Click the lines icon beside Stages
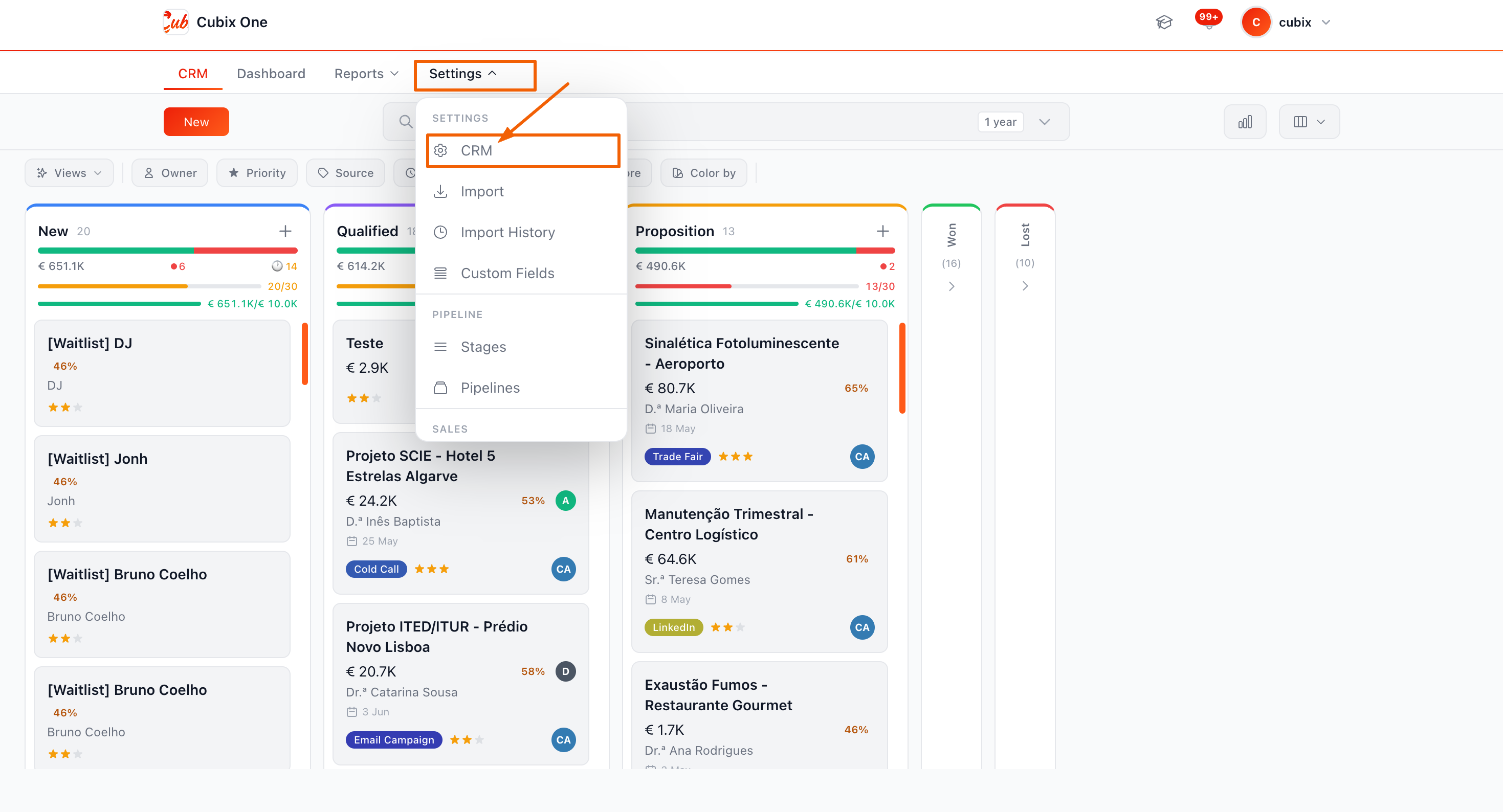1503x812 pixels. pyautogui.click(x=440, y=347)
